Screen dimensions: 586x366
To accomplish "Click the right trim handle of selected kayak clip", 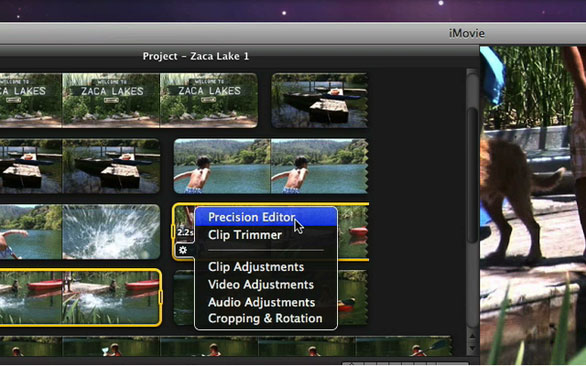I will [161, 298].
